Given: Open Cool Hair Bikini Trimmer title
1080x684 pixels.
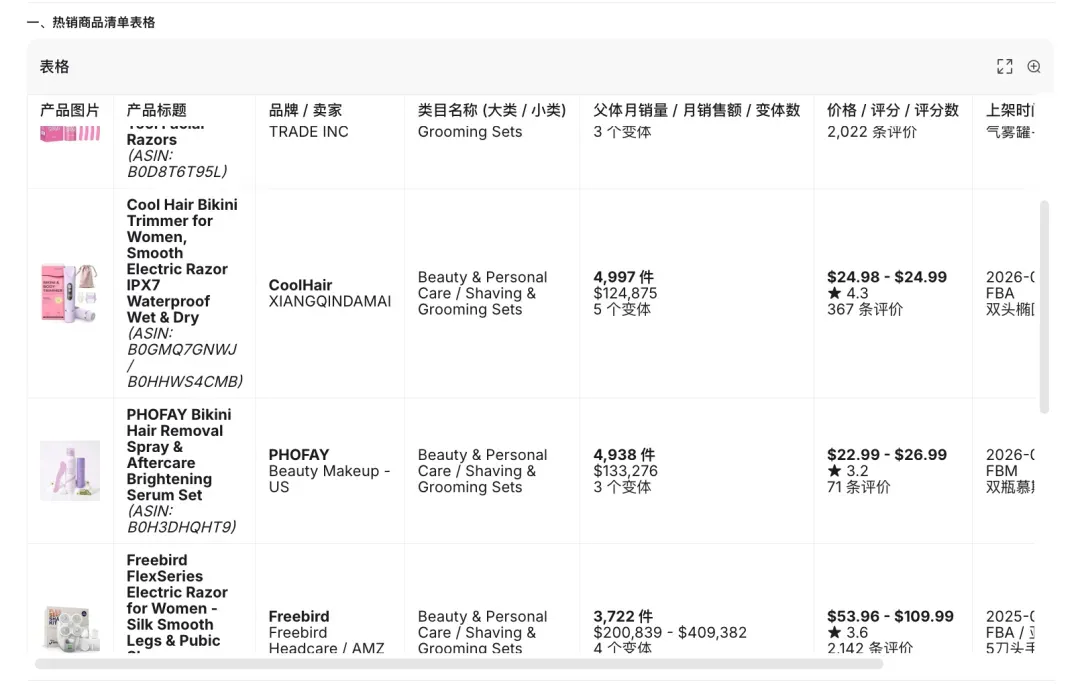Looking at the screenshot, I should 182,260.
